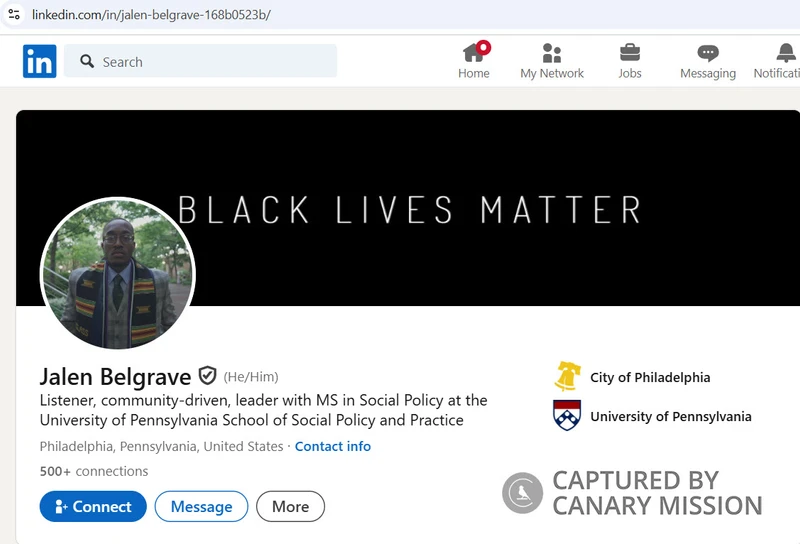Viewport: 800px width, 544px height.
Task: Click the Philadelphia, Pennsylvania, United States location text
Action: (161, 447)
